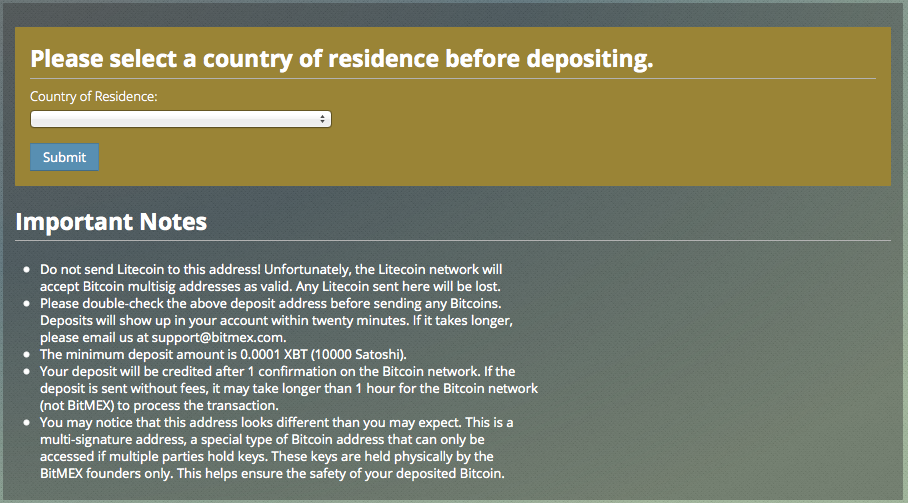Click the 'Important Notes' heading
This screenshot has width=908, height=503.
click(111, 222)
